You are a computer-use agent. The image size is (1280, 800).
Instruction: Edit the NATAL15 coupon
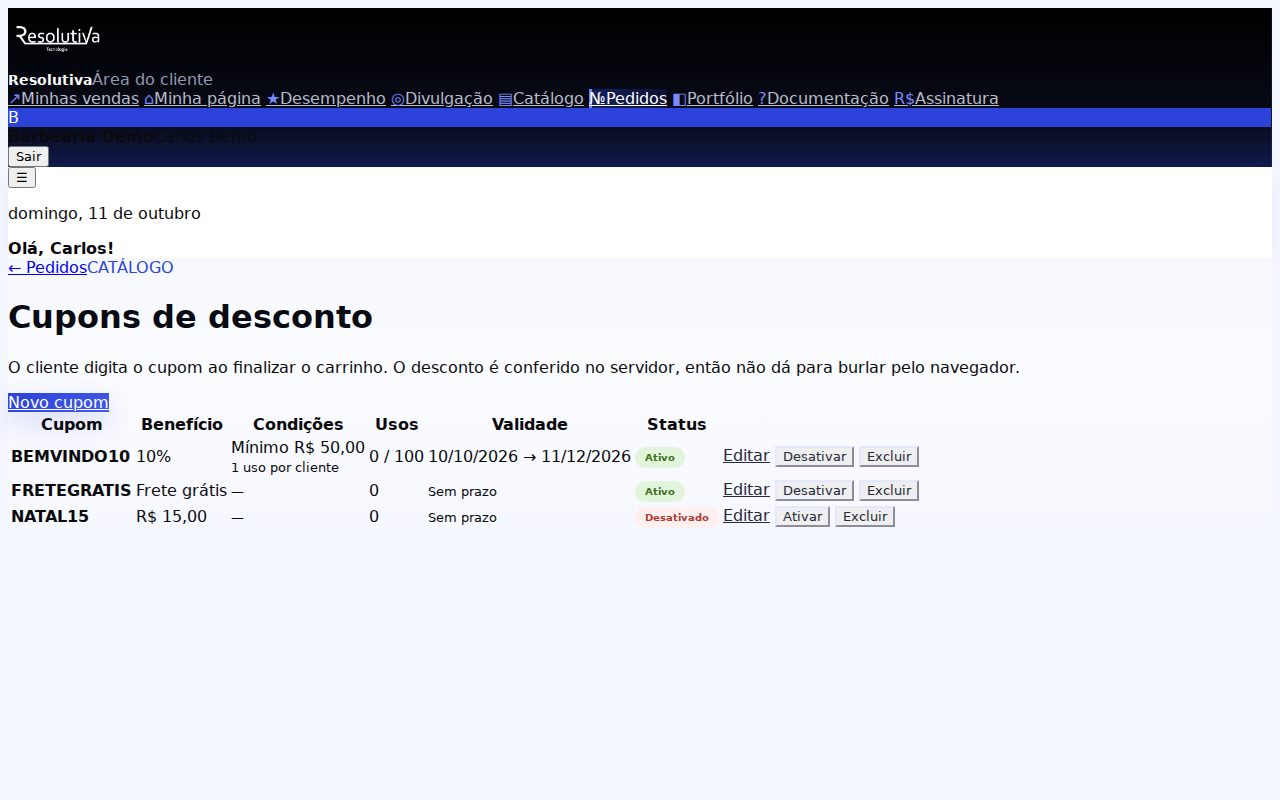tap(746, 515)
